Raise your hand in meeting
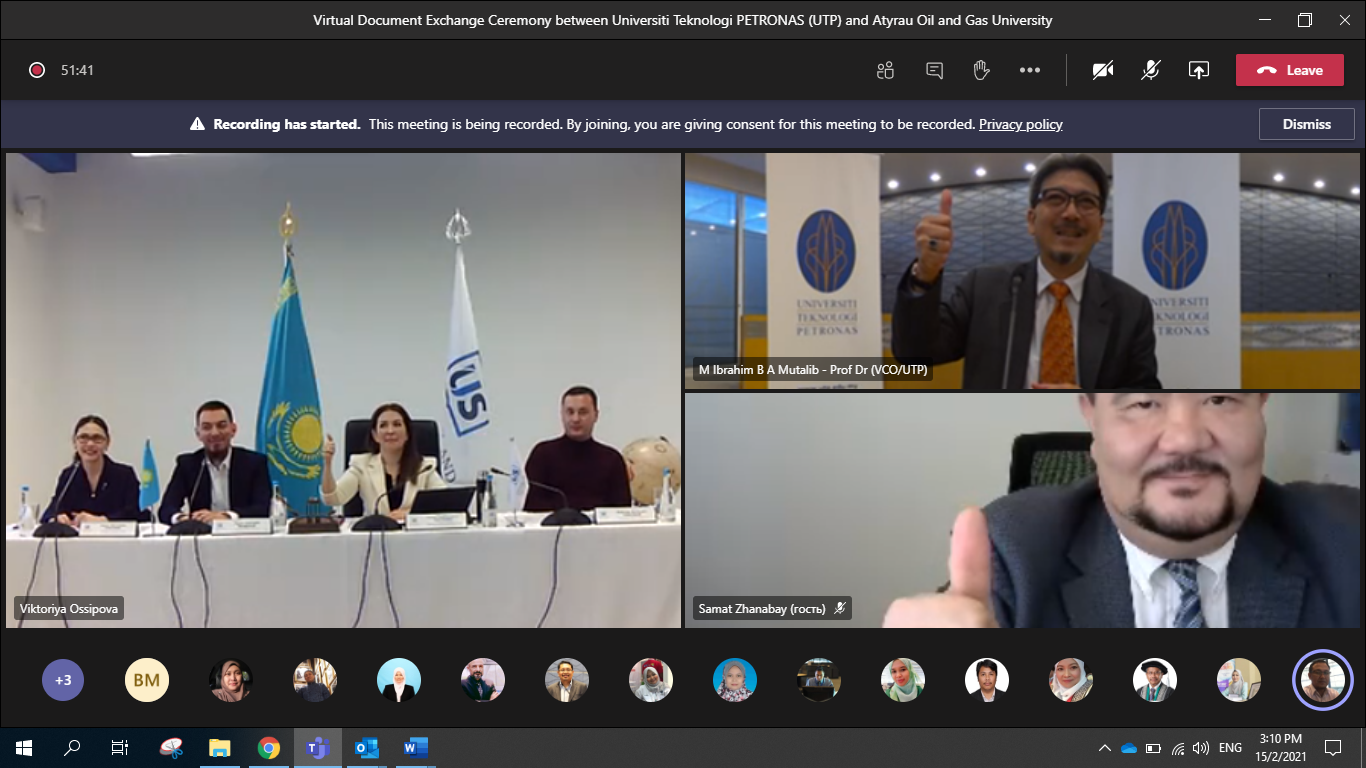 pyautogui.click(x=981, y=70)
